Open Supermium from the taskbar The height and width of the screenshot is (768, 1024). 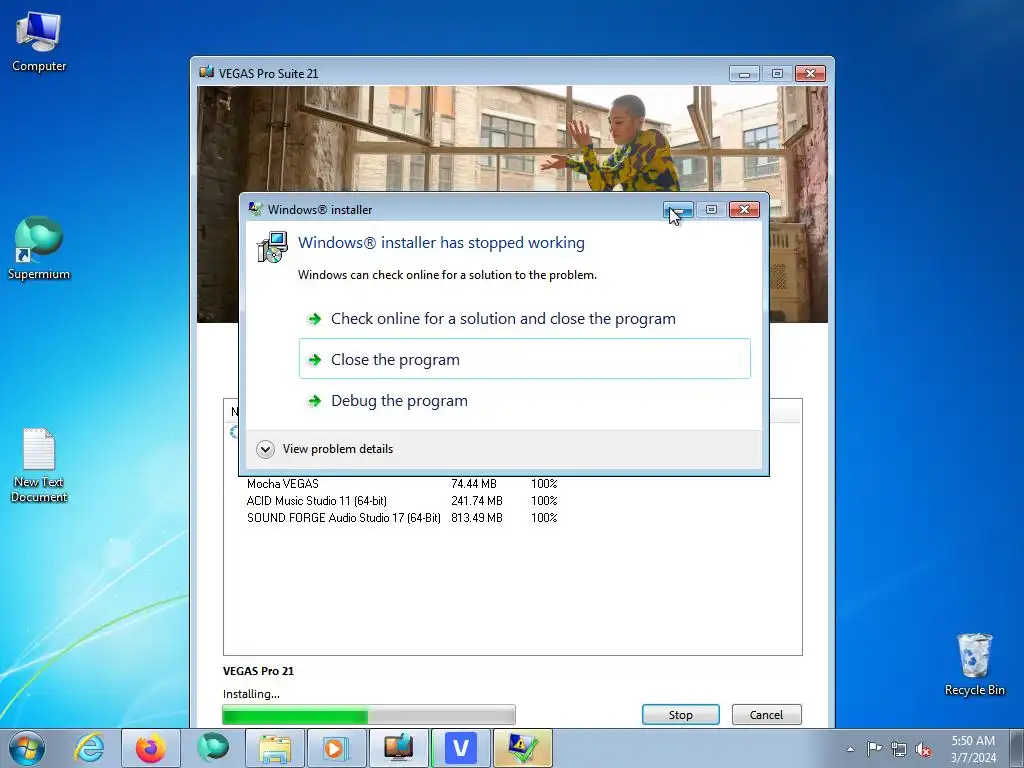point(213,748)
